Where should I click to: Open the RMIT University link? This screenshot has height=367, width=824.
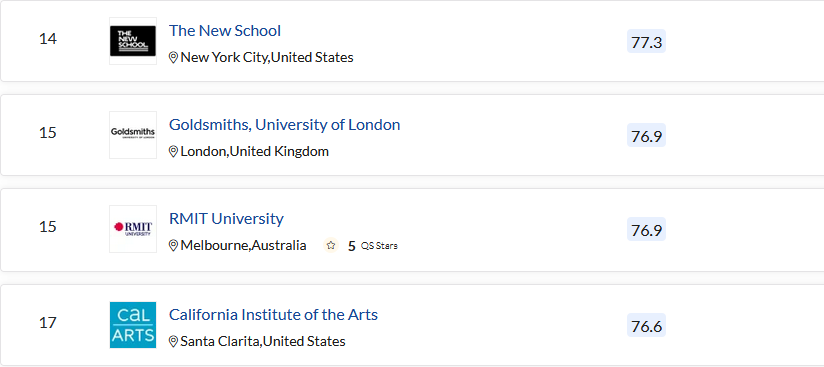click(x=226, y=218)
